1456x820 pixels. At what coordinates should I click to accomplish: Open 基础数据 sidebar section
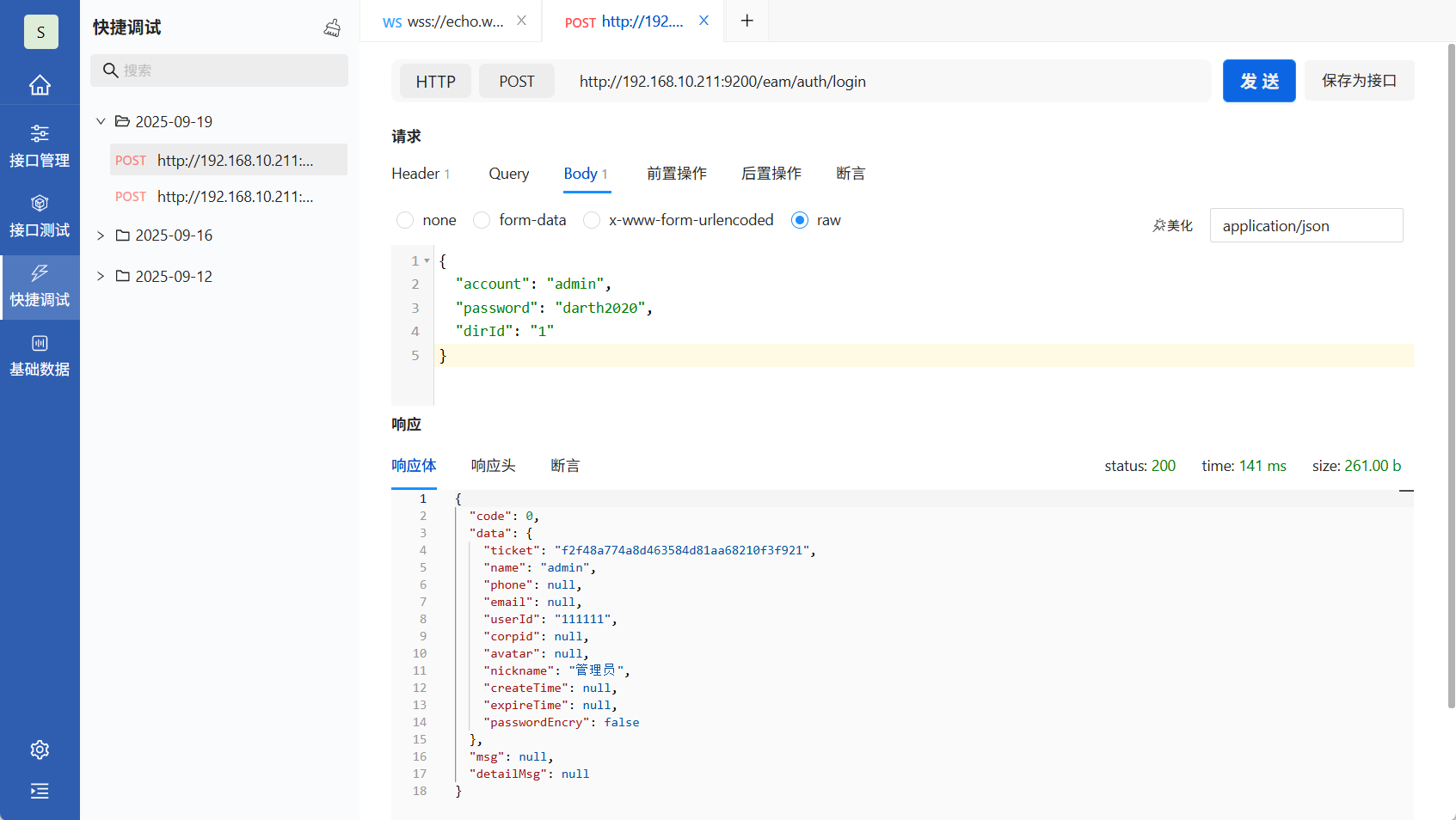pos(40,355)
